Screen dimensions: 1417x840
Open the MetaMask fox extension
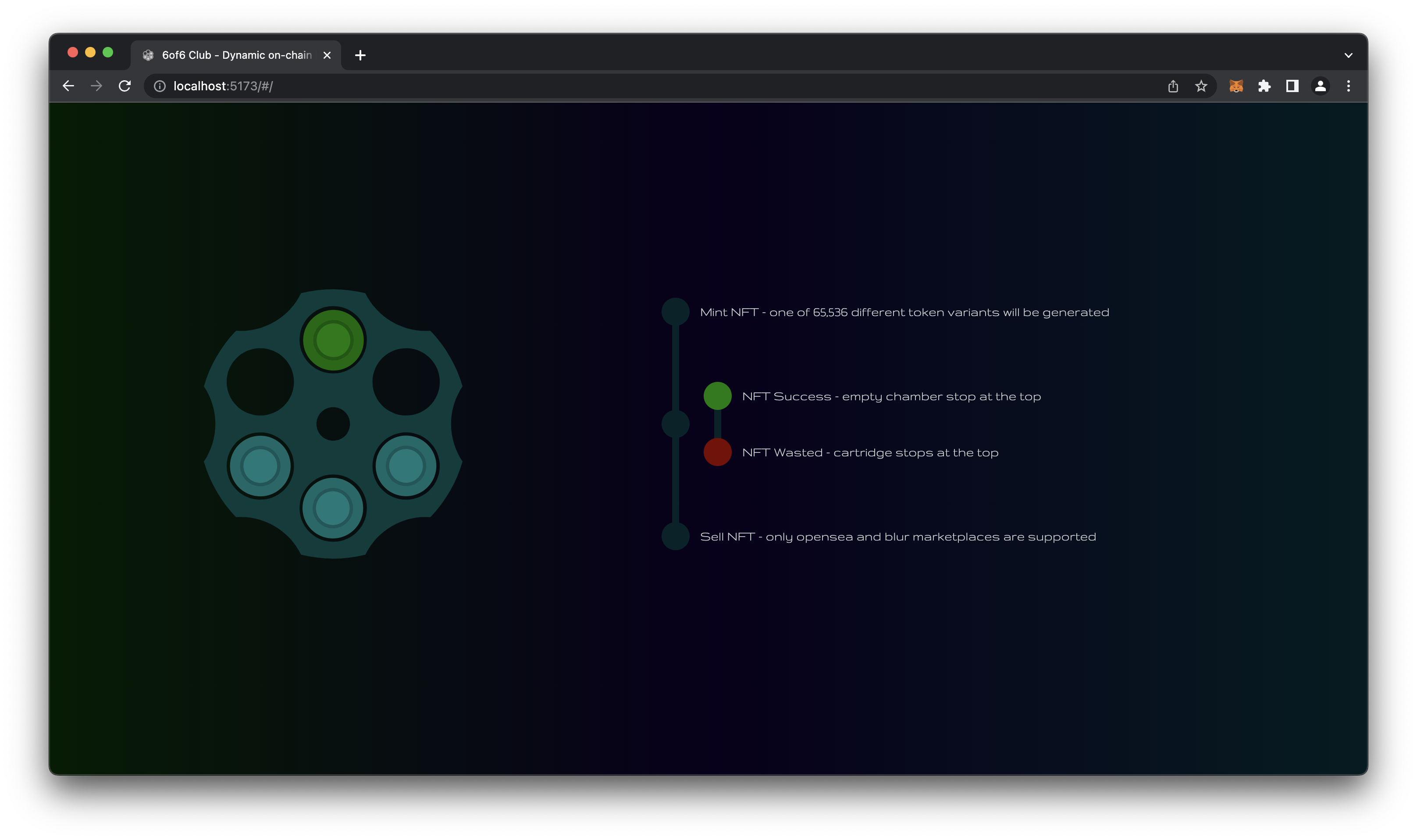click(1236, 86)
